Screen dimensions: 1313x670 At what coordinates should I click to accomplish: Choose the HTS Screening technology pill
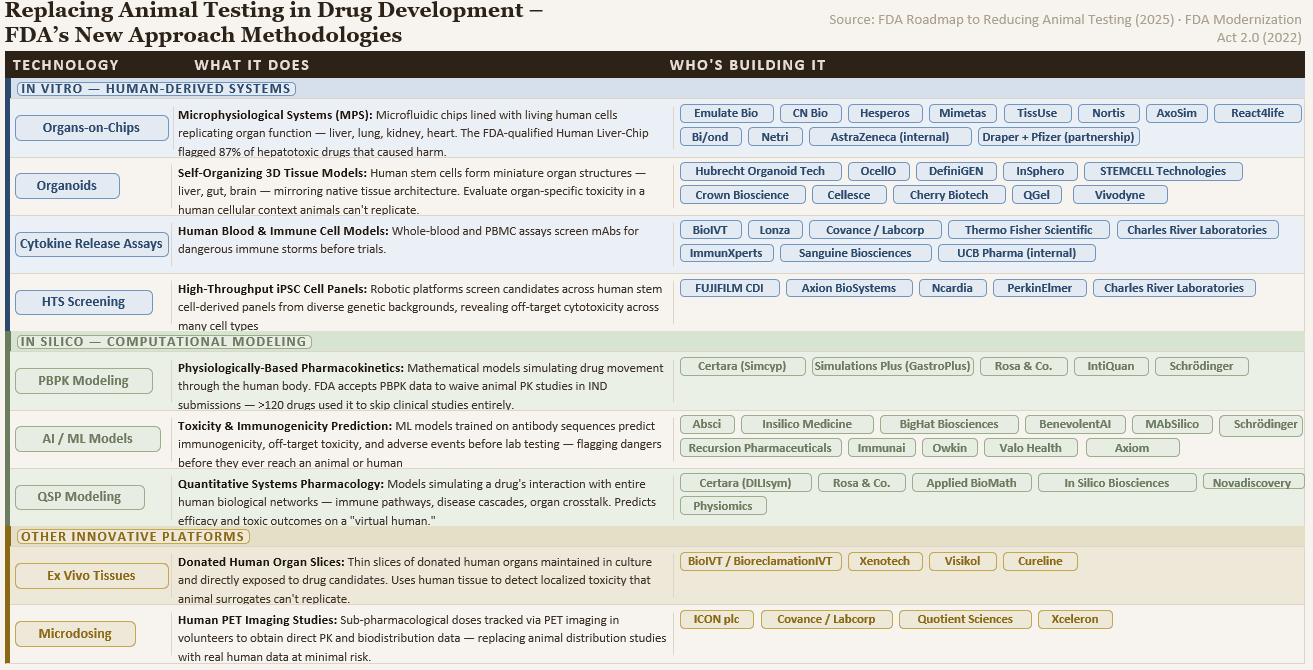coord(84,302)
